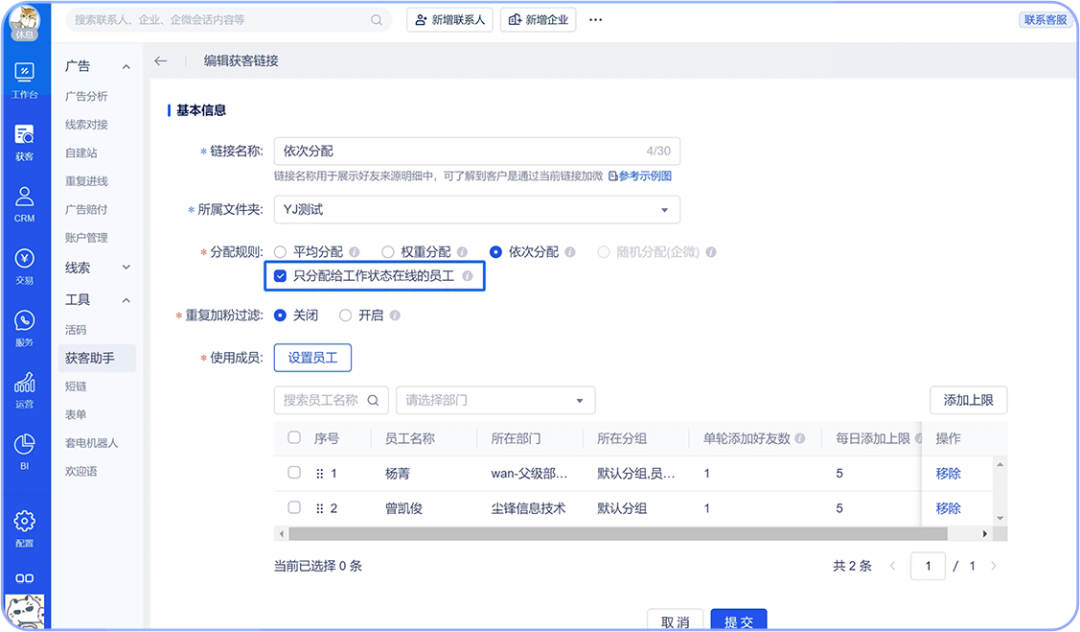Click the three-dot more options icon
Viewport: 1080px width, 632px height.
coord(596,20)
